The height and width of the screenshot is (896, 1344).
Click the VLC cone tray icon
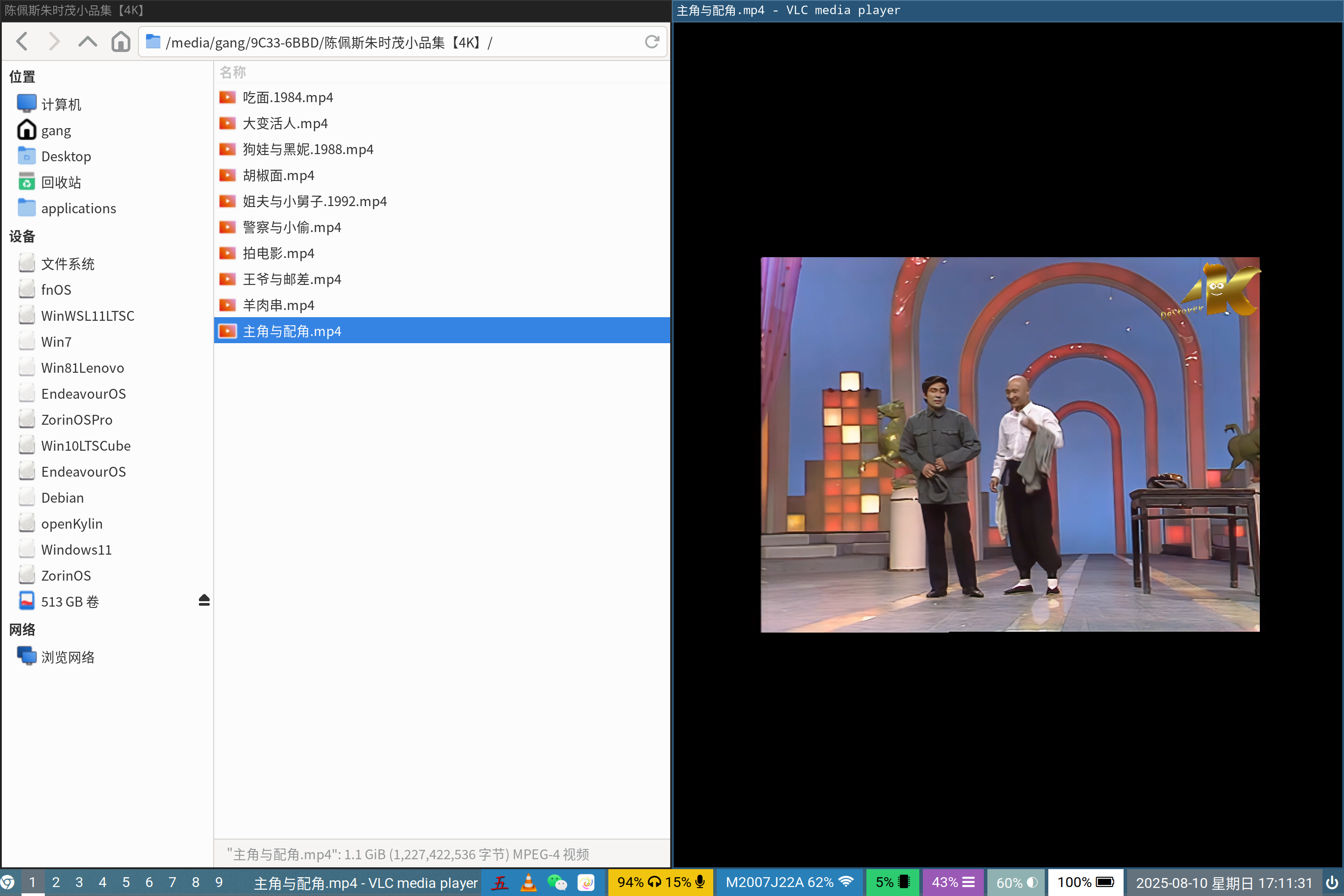click(529, 883)
